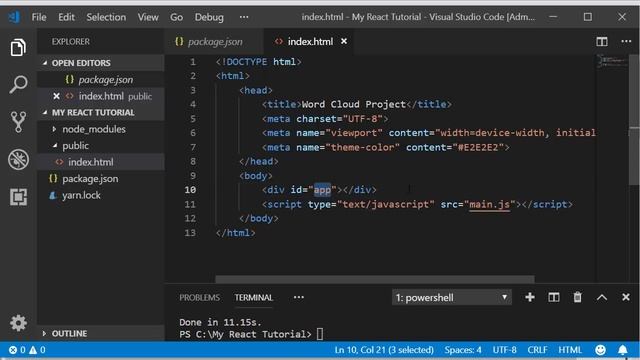Close index.html in Open Editors list

tap(56, 96)
